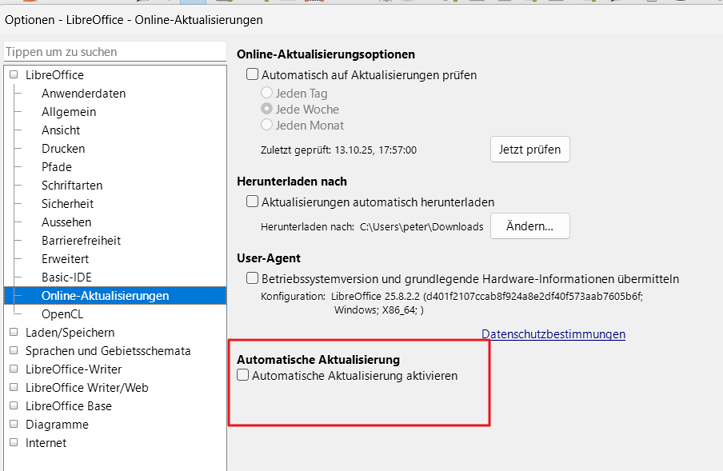Go to the 'Barrierefreiheit' settings entry
The height and width of the screenshot is (471, 723).
[81, 240]
